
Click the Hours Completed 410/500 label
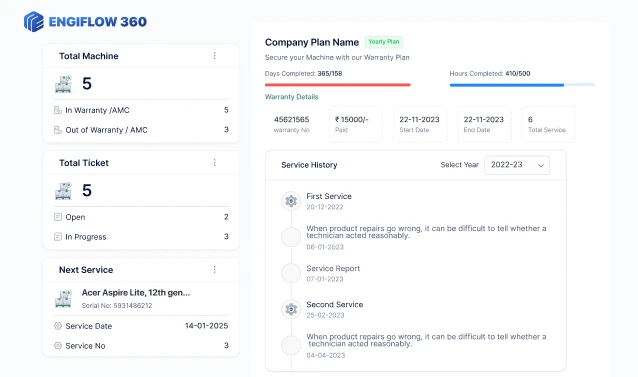(x=489, y=74)
